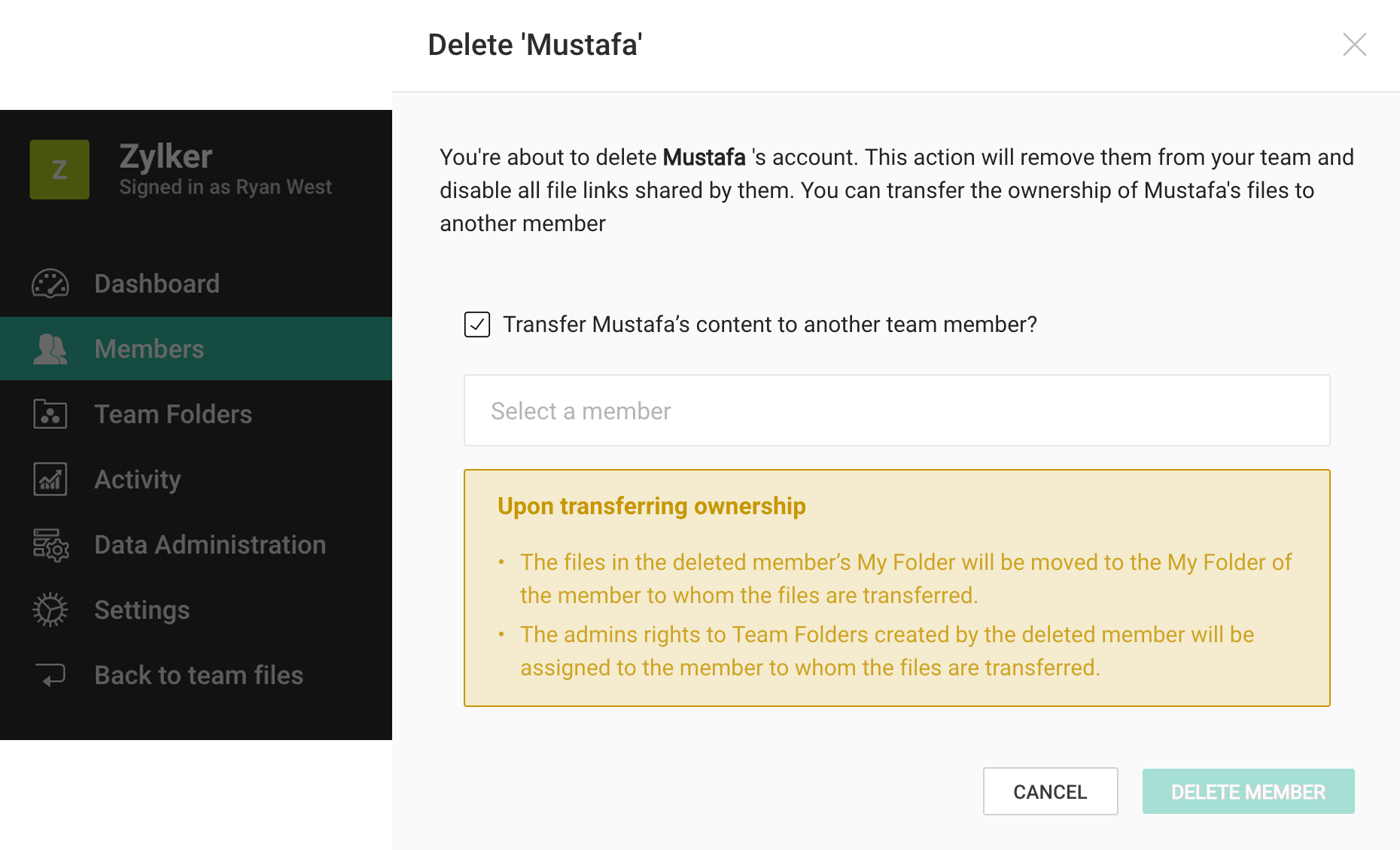Viewport: 1400px width, 850px height.
Task: Select Data Administration in the sidebar
Action: (x=210, y=545)
